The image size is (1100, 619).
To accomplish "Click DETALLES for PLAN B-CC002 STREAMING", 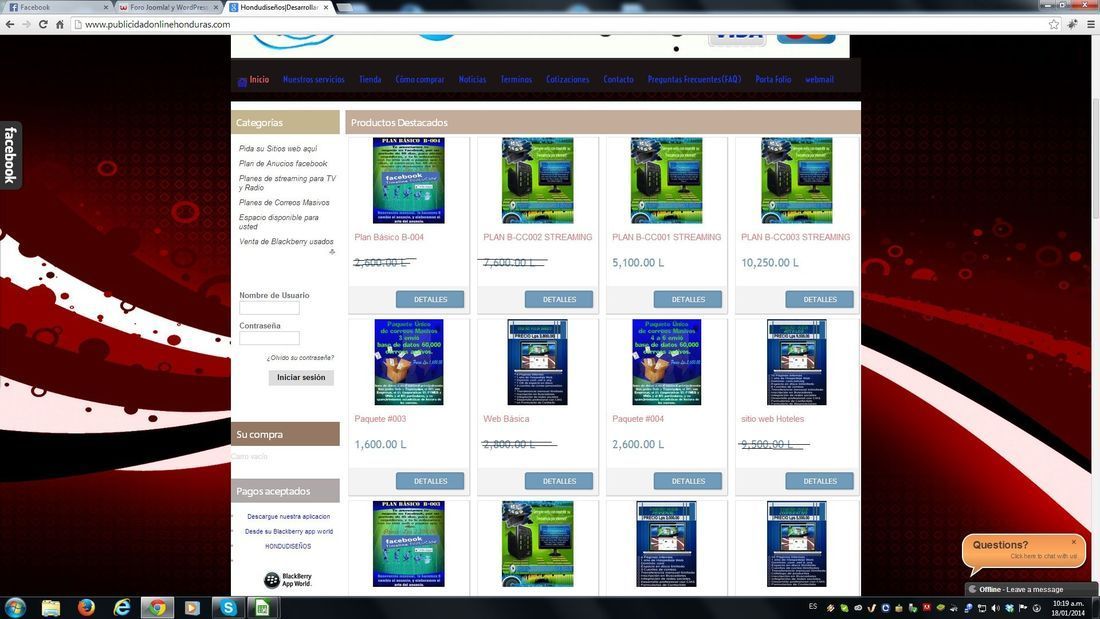I will coord(559,300).
